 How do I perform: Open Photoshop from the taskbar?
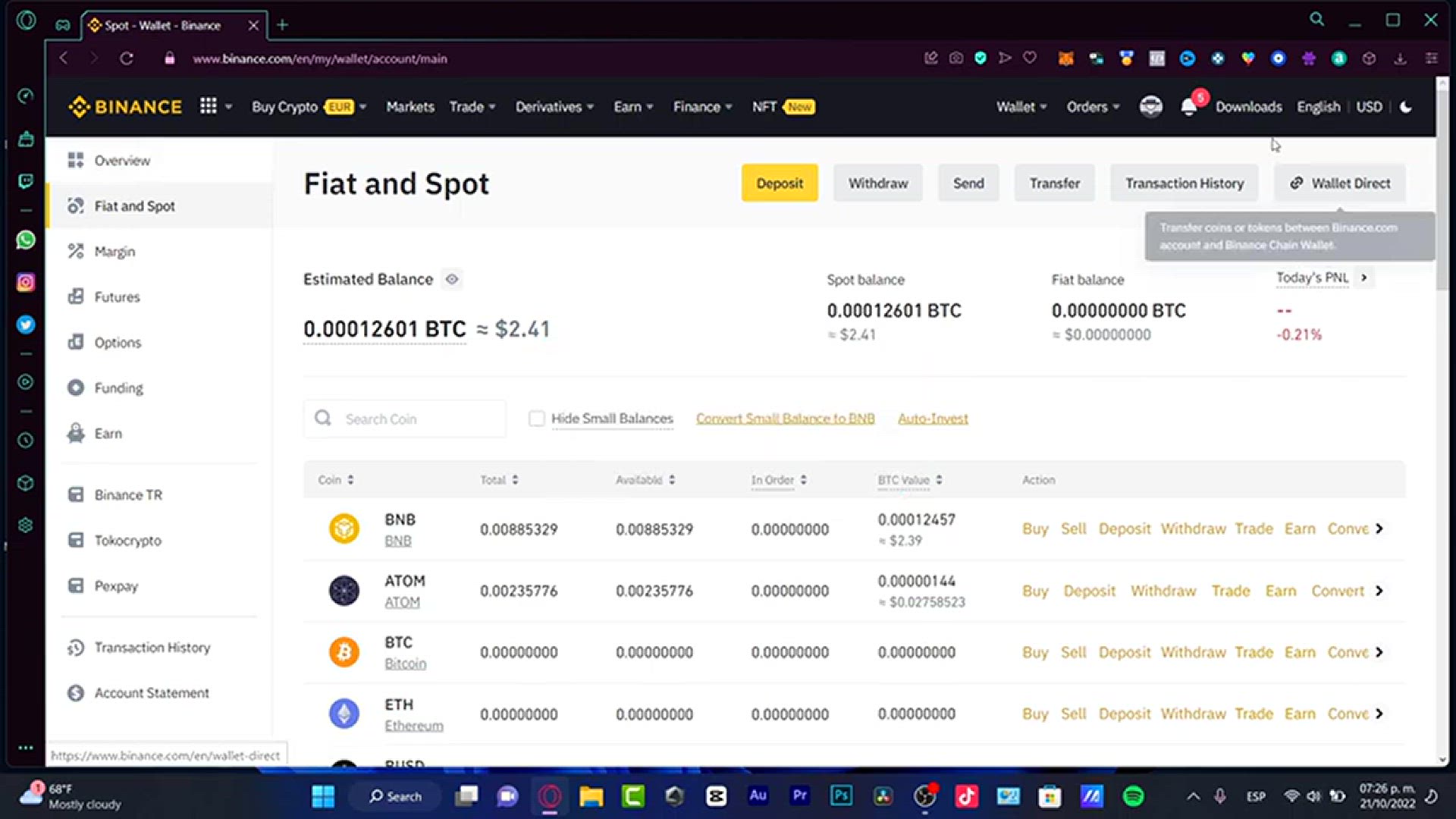click(x=841, y=795)
